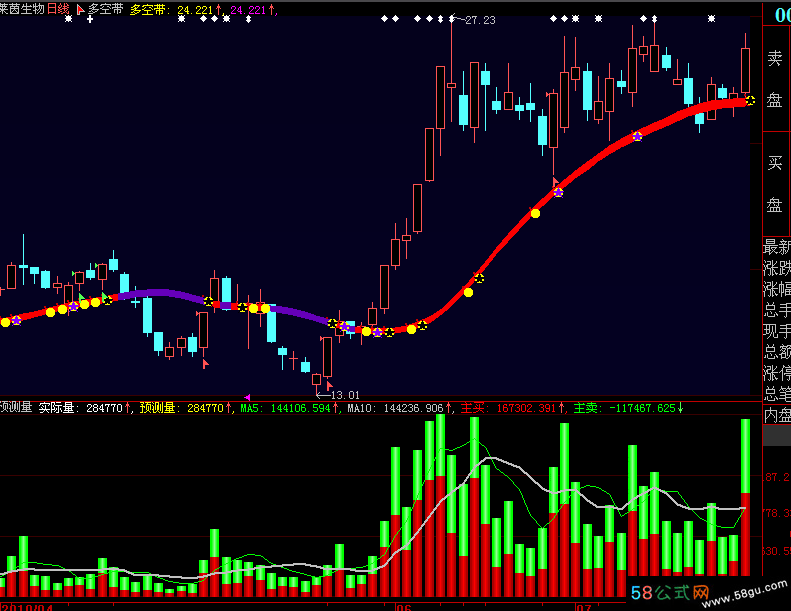Click the red arrow under the April low candle
Image resolution: width=791 pixels, height=611 pixels.
coord(205,364)
